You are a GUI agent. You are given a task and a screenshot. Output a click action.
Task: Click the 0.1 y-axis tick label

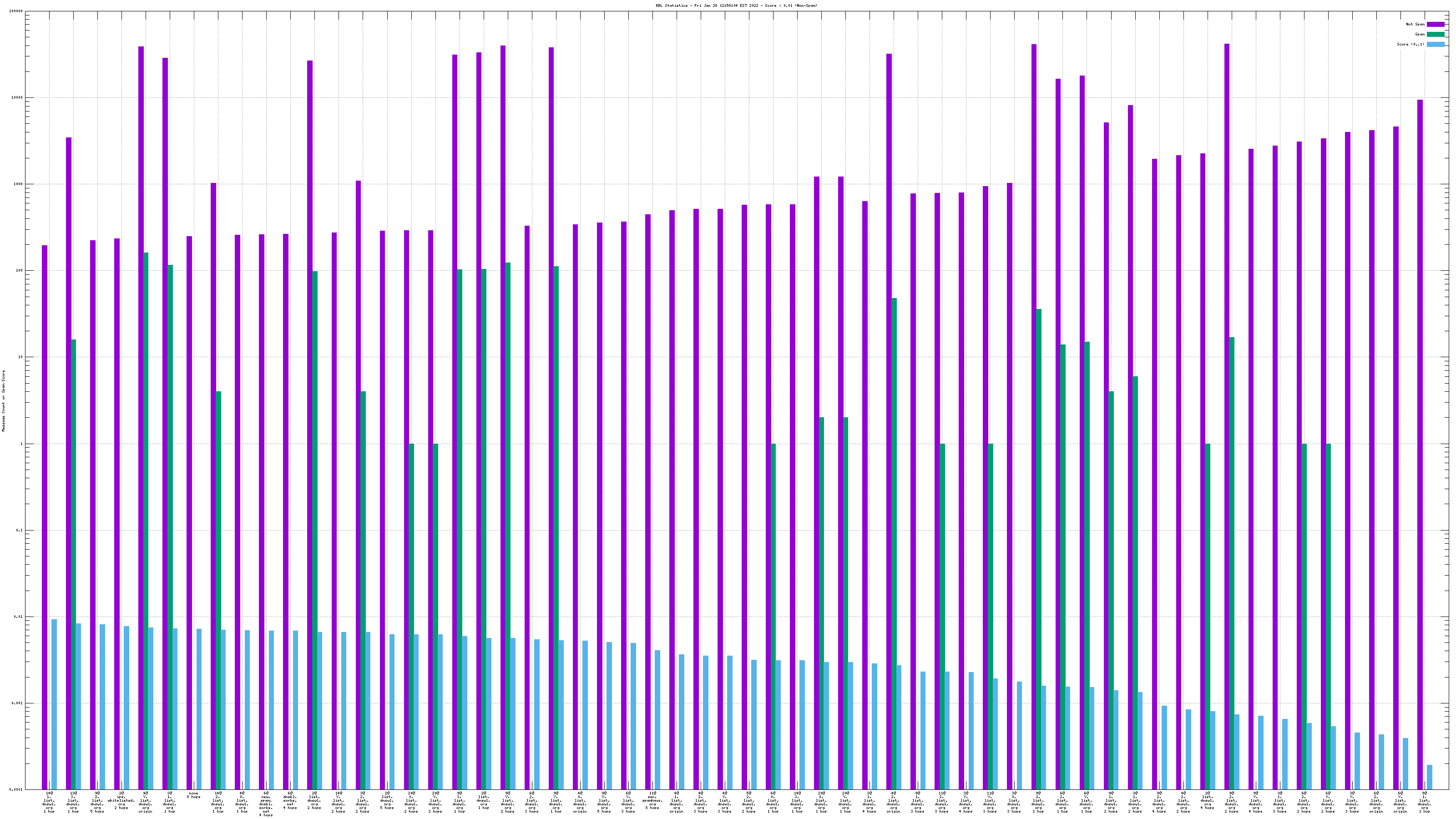click(x=20, y=531)
